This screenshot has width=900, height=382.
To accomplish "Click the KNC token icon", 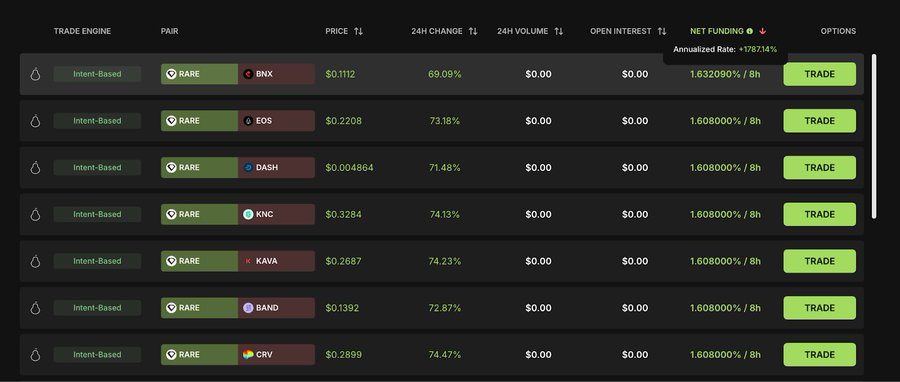I will coord(248,215).
